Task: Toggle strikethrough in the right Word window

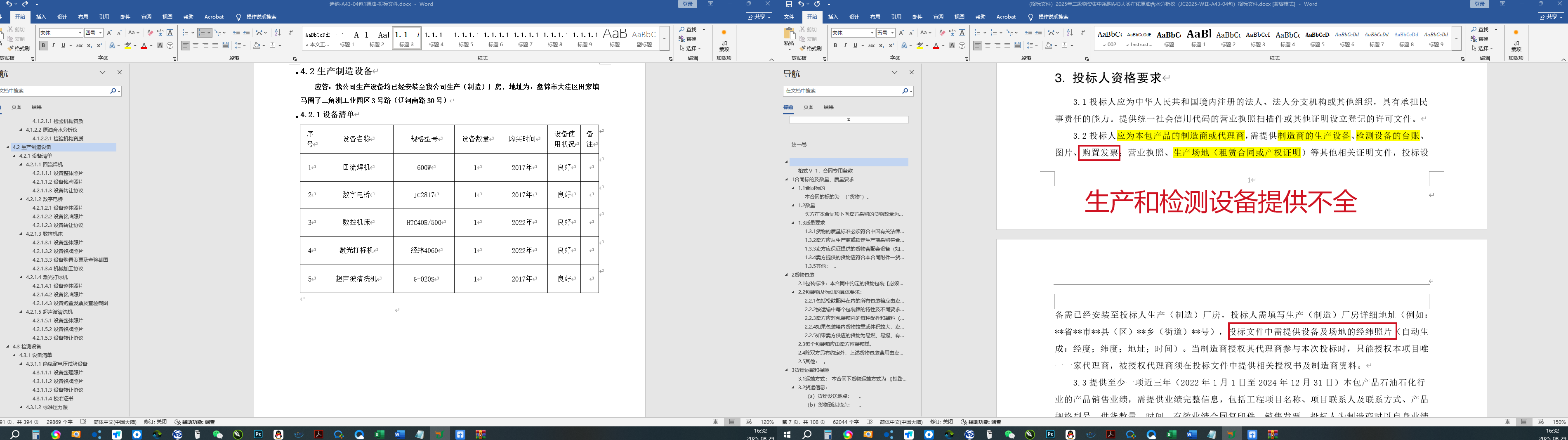Action: 872,46
